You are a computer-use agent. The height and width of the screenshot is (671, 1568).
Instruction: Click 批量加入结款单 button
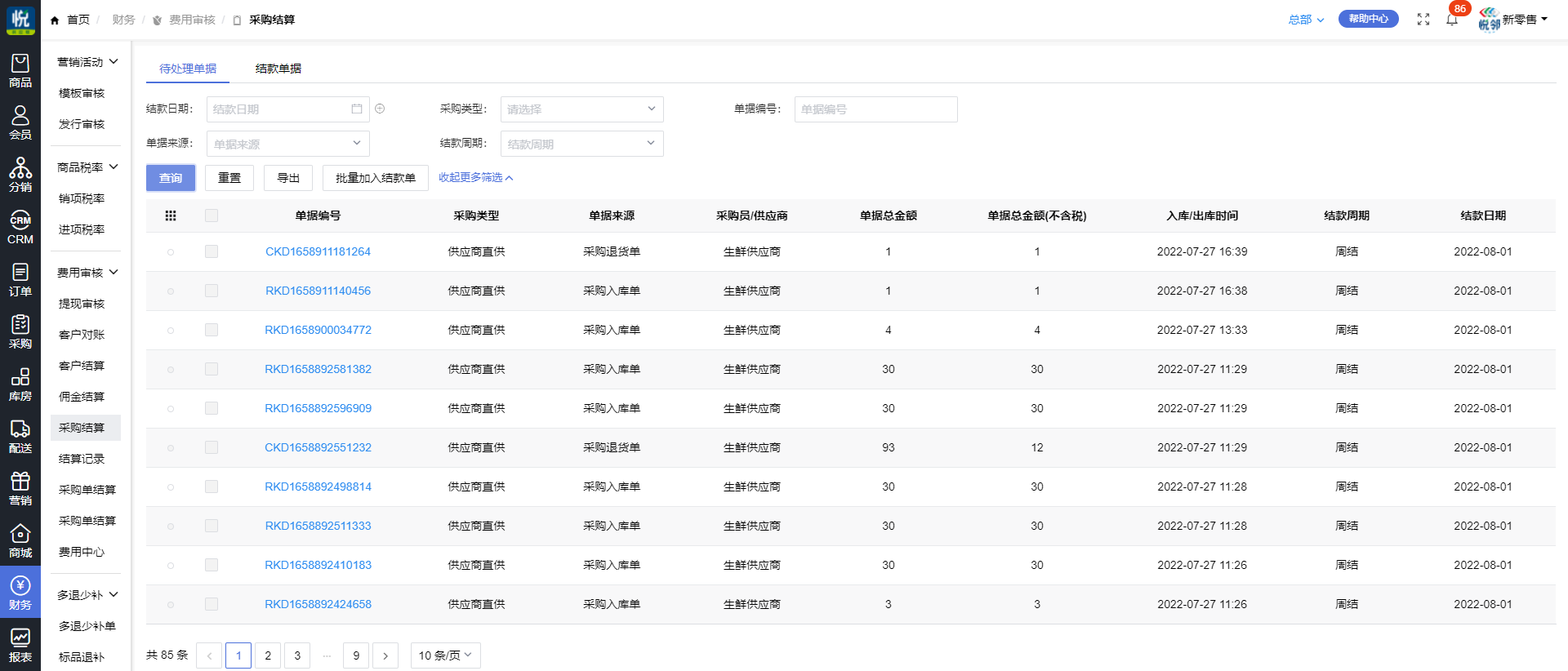tap(376, 178)
